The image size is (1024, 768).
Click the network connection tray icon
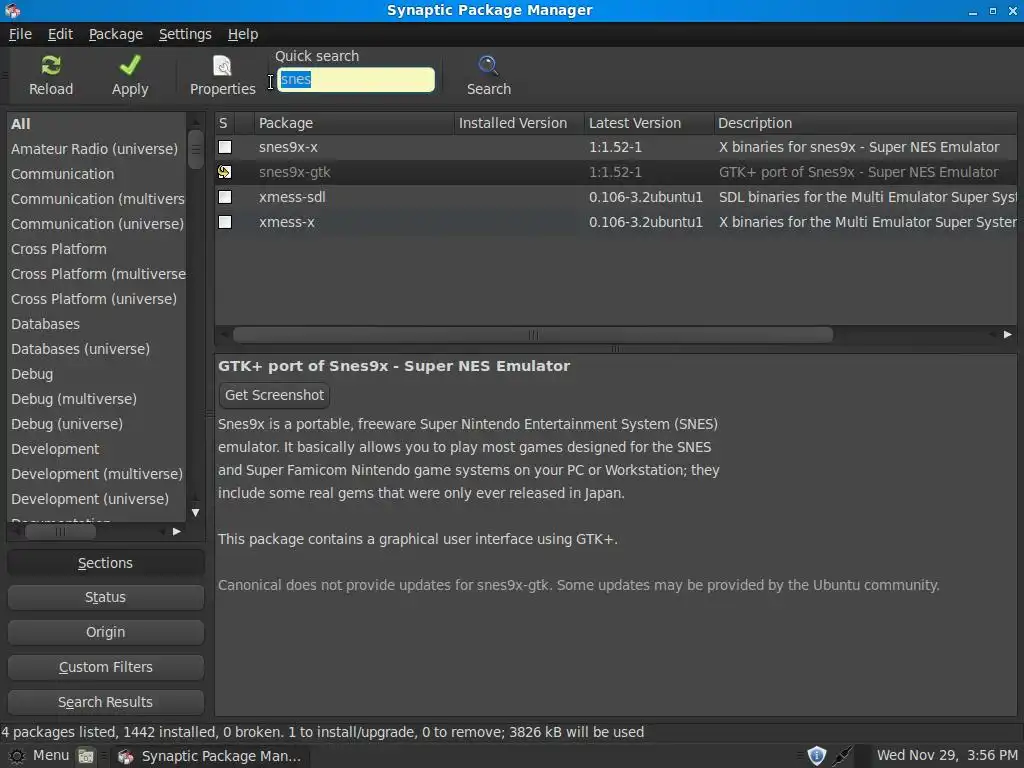[x=842, y=756]
